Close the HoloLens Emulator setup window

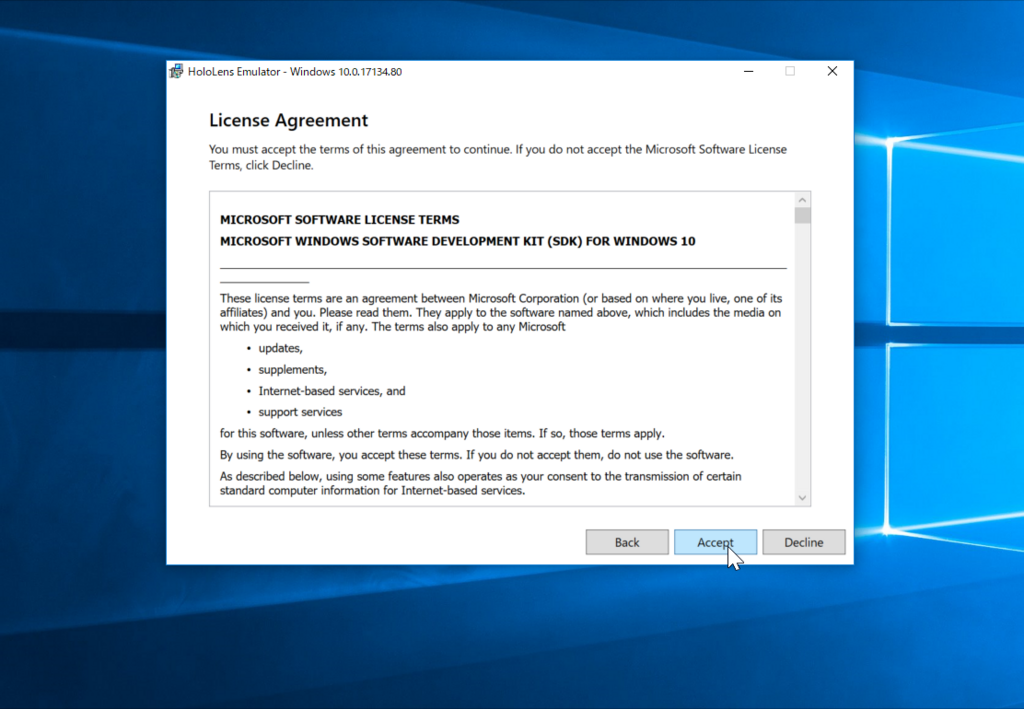click(x=832, y=71)
